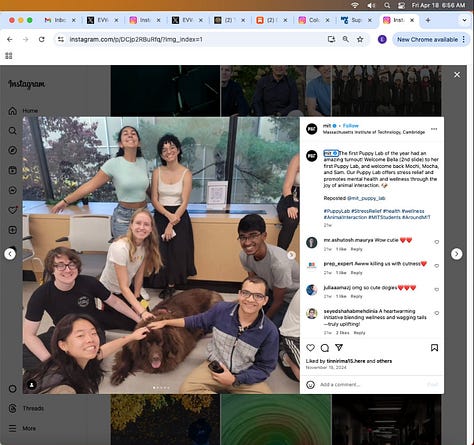Open Control Center in menu bar
474x445 pixels.
coord(402,5)
